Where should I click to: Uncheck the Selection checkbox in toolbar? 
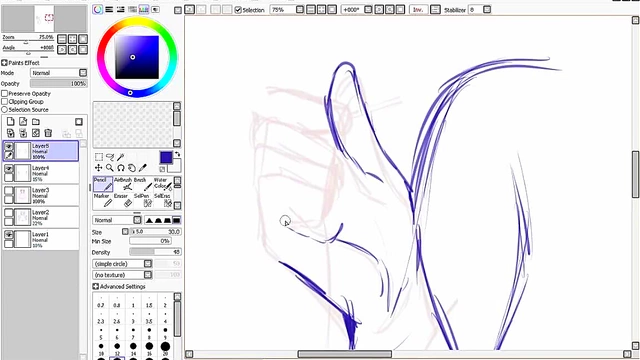[x=238, y=10]
